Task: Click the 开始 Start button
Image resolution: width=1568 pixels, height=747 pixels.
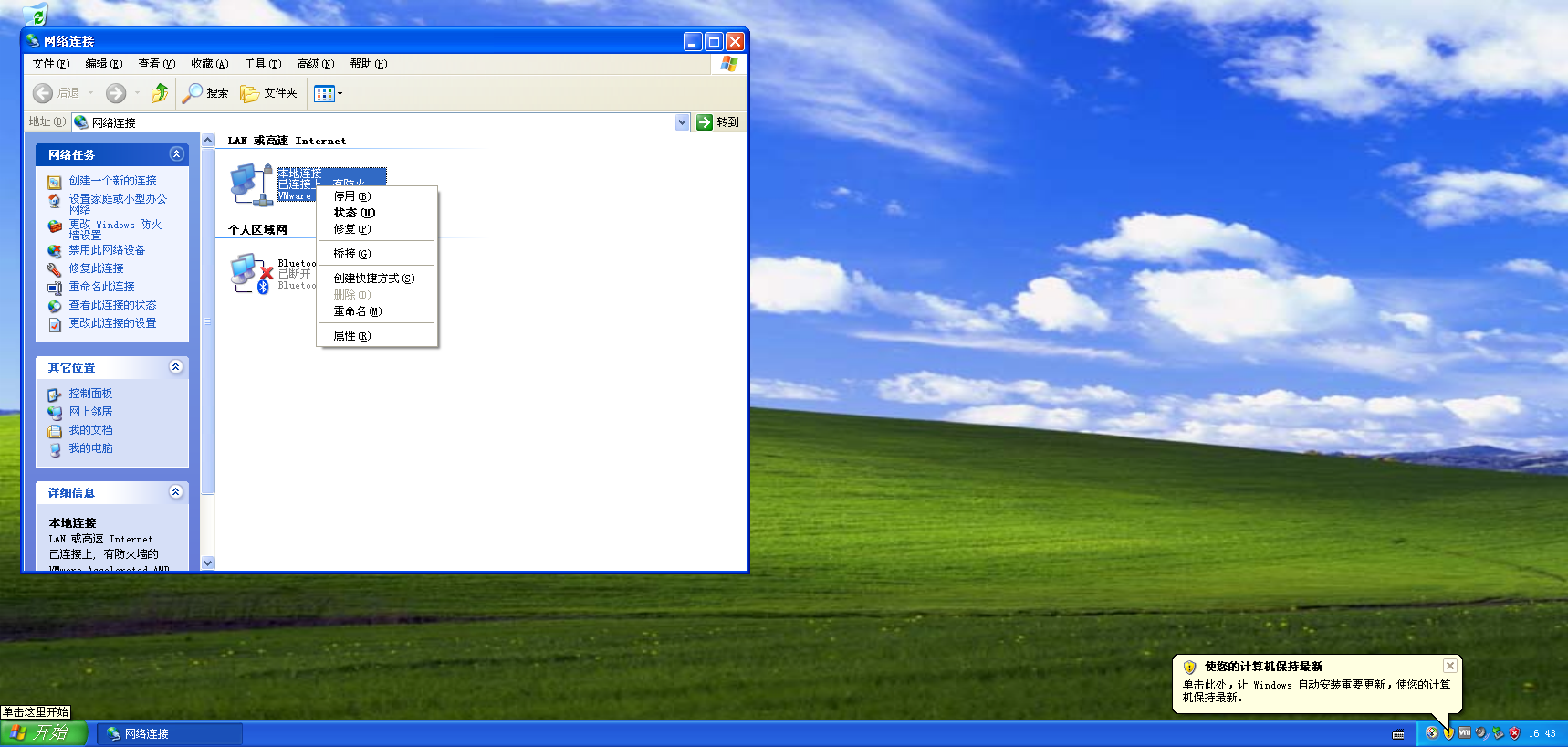Action: tap(43, 733)
